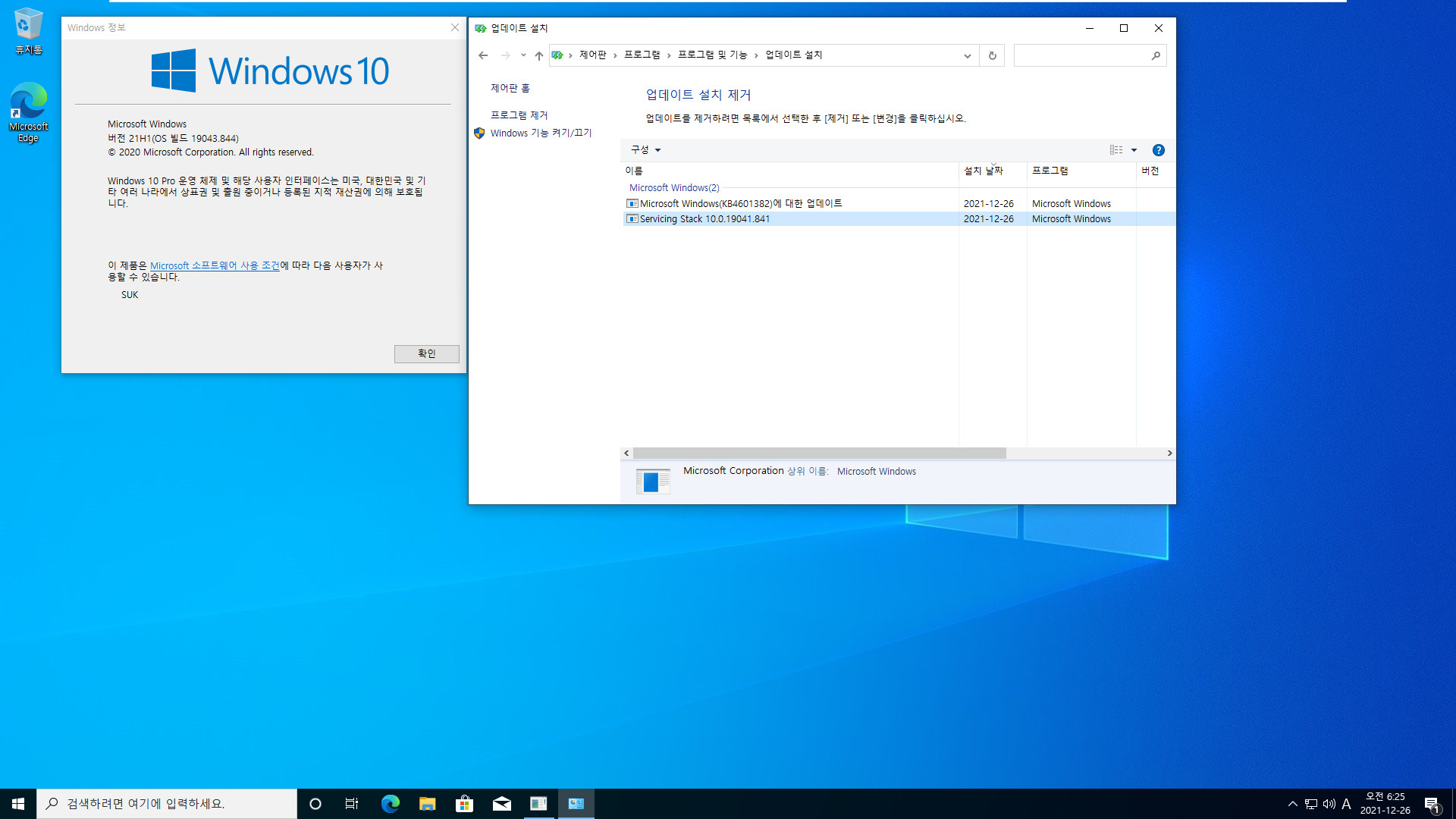Toggle the IME language indicator A

pos(1346,804)
